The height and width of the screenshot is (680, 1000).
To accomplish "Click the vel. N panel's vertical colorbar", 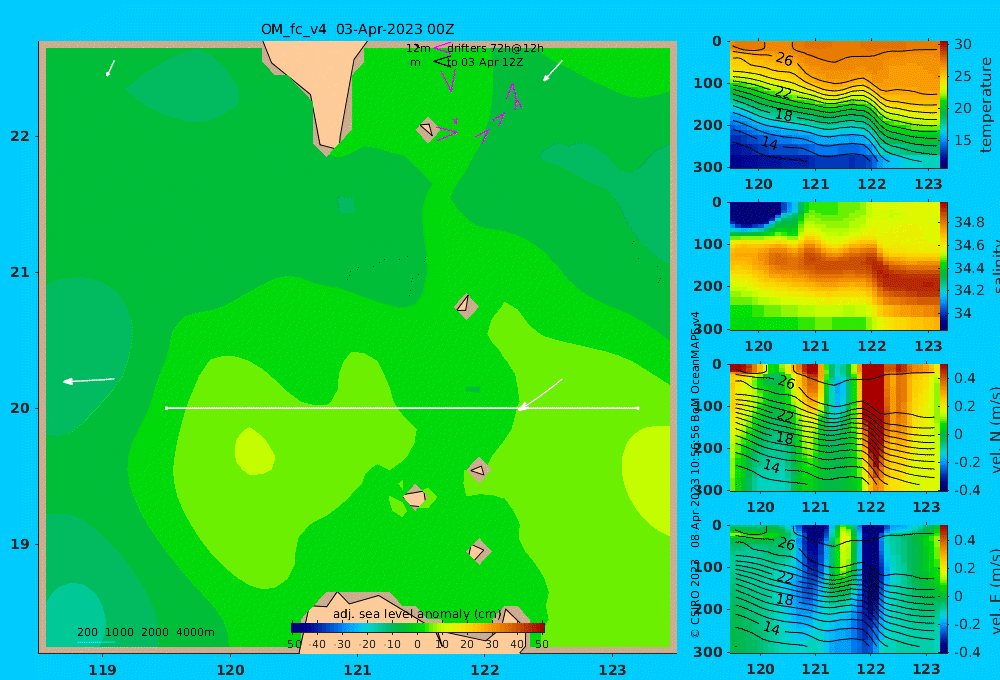I will (x=943, y=427).
